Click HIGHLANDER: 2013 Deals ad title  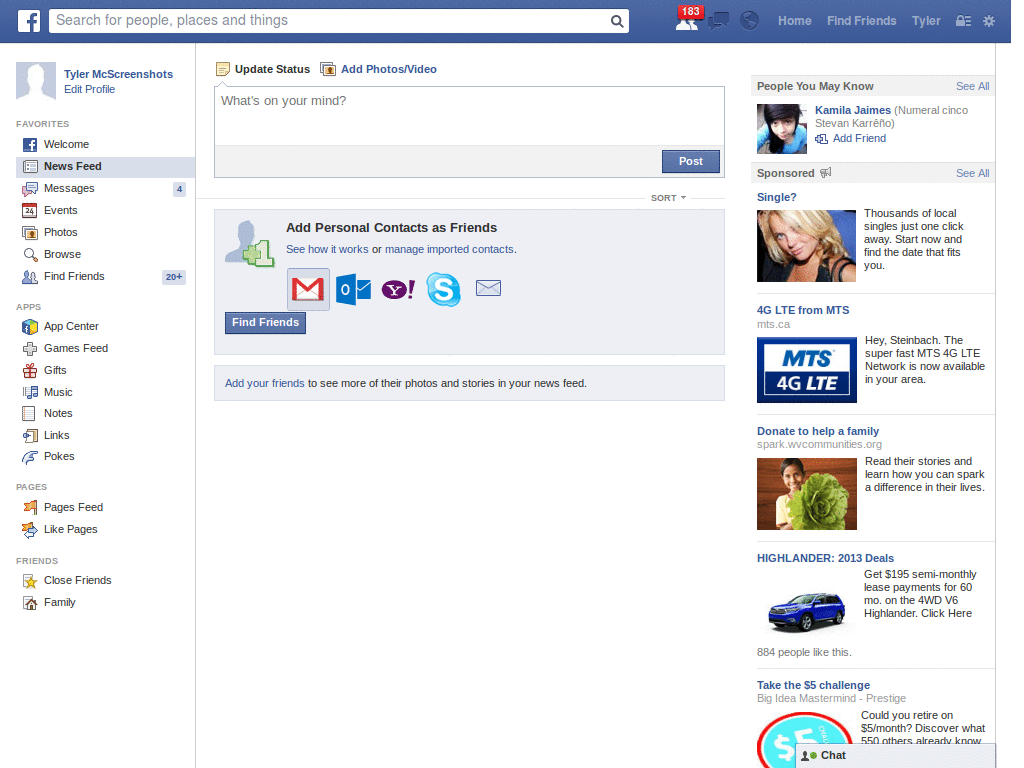click(825, 558)
